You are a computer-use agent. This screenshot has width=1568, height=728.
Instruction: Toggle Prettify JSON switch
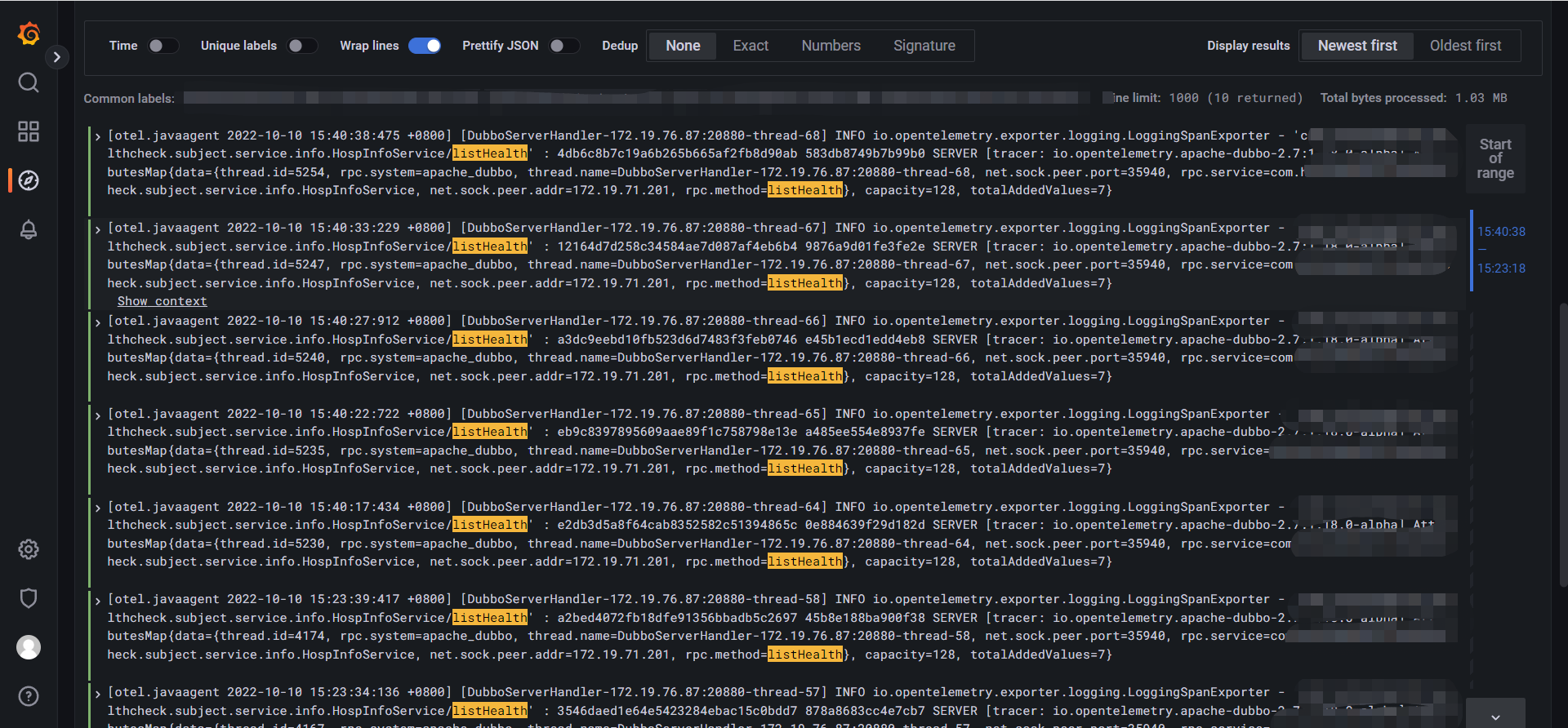[x=563, y=46]
